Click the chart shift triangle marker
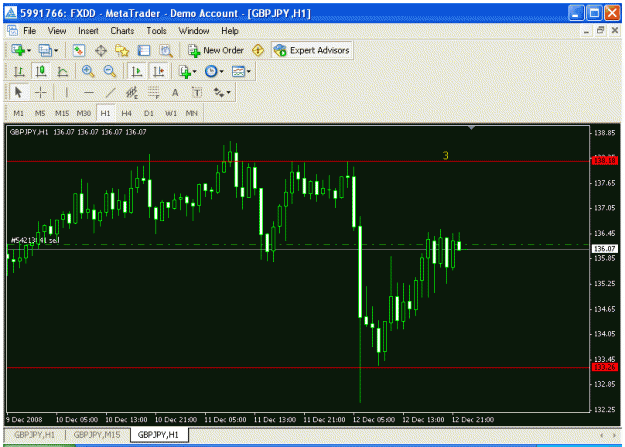 pyautogui.click(x=472, y=128)
